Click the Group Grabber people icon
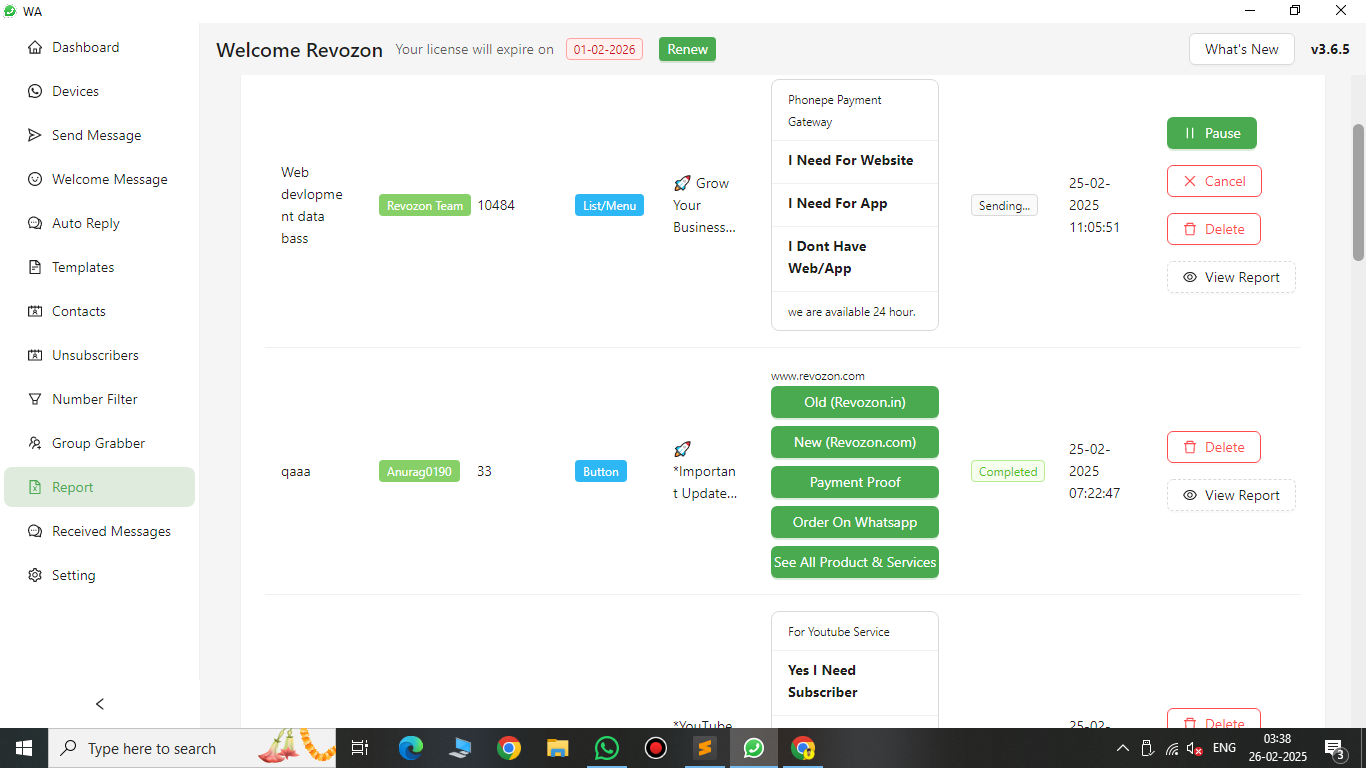This screenshot has width=1366, height=768. tap(35, 443)
